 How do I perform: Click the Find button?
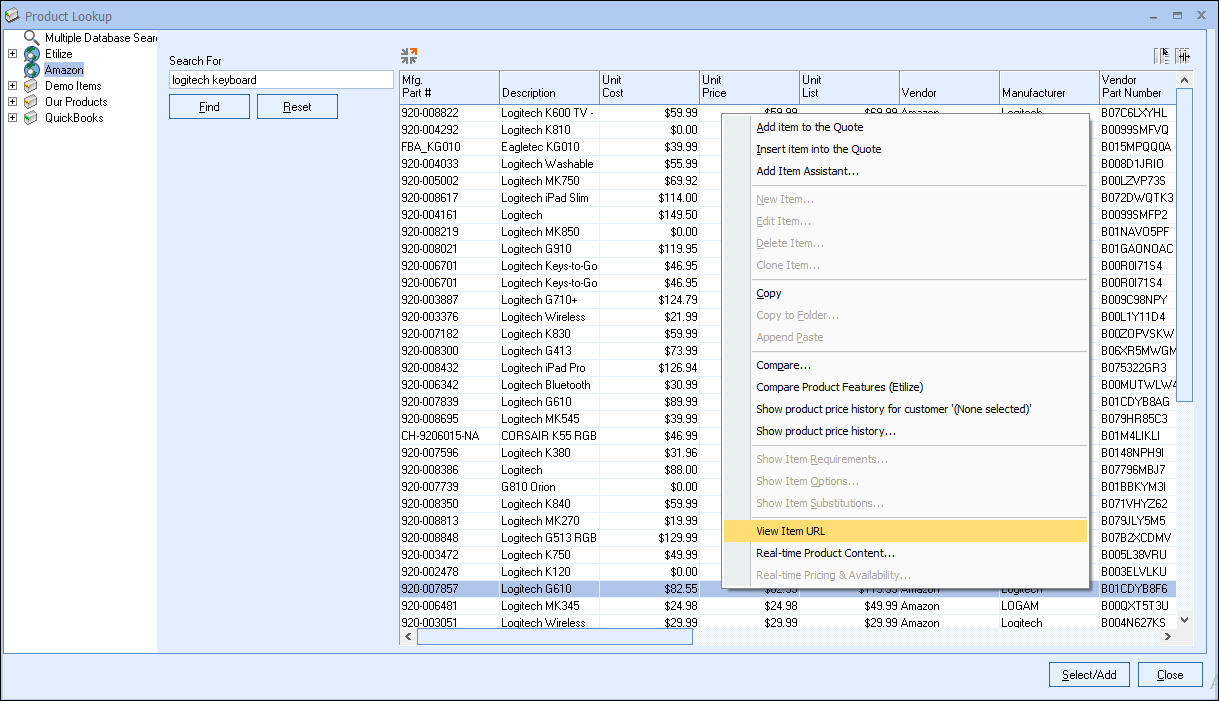pyautogui.click(x=209, y=107)
